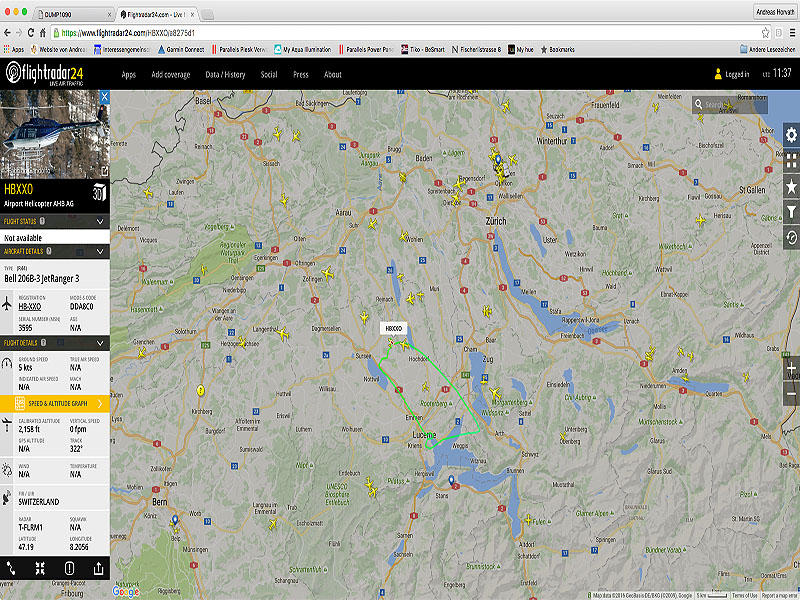Screen dimensions: 800x600
Task: Enlarge the helicopter photo thumbnail
Action: coord(105,171)
